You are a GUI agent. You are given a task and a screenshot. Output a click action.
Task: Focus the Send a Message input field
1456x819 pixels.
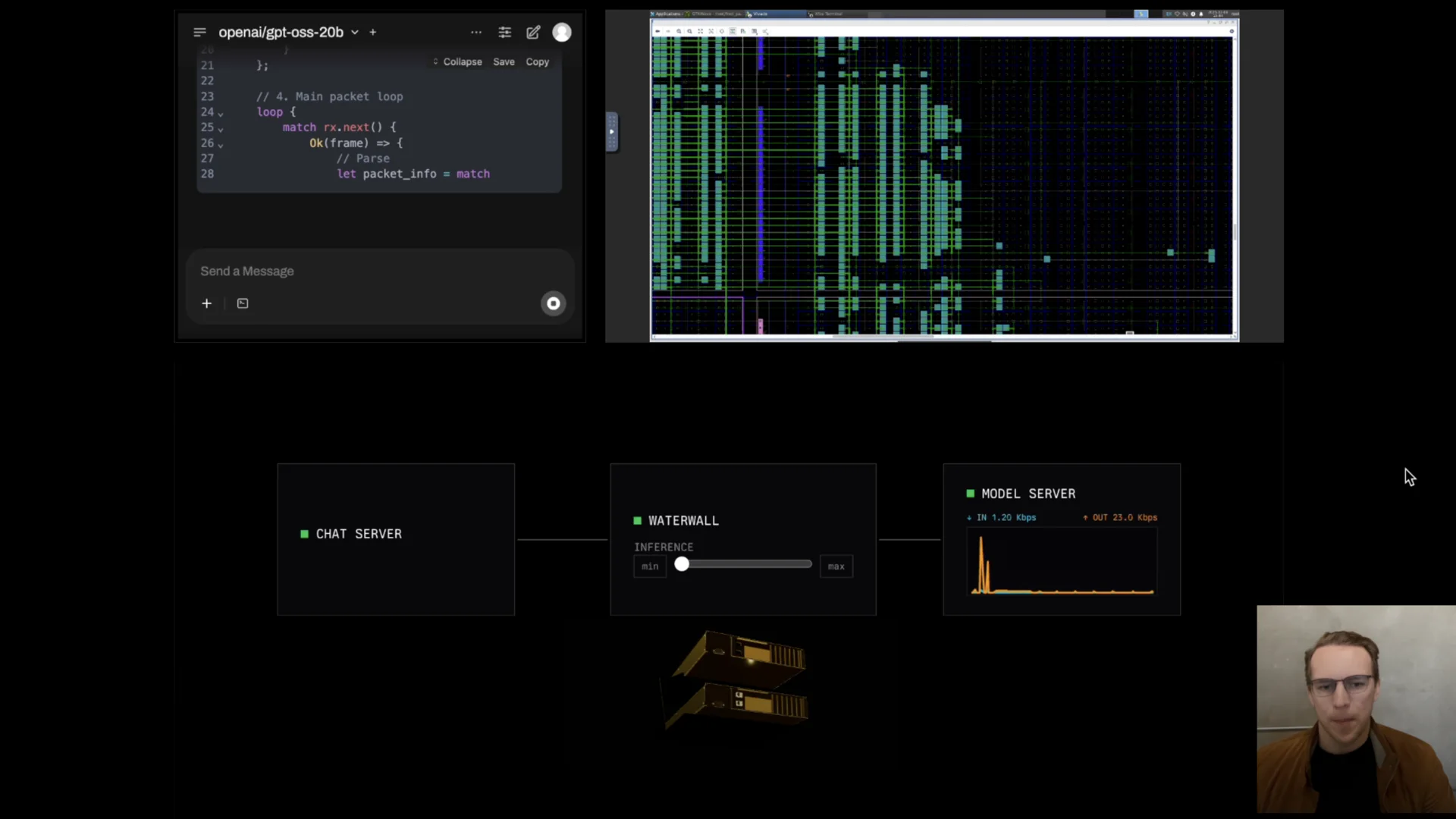tap(379, 271)
